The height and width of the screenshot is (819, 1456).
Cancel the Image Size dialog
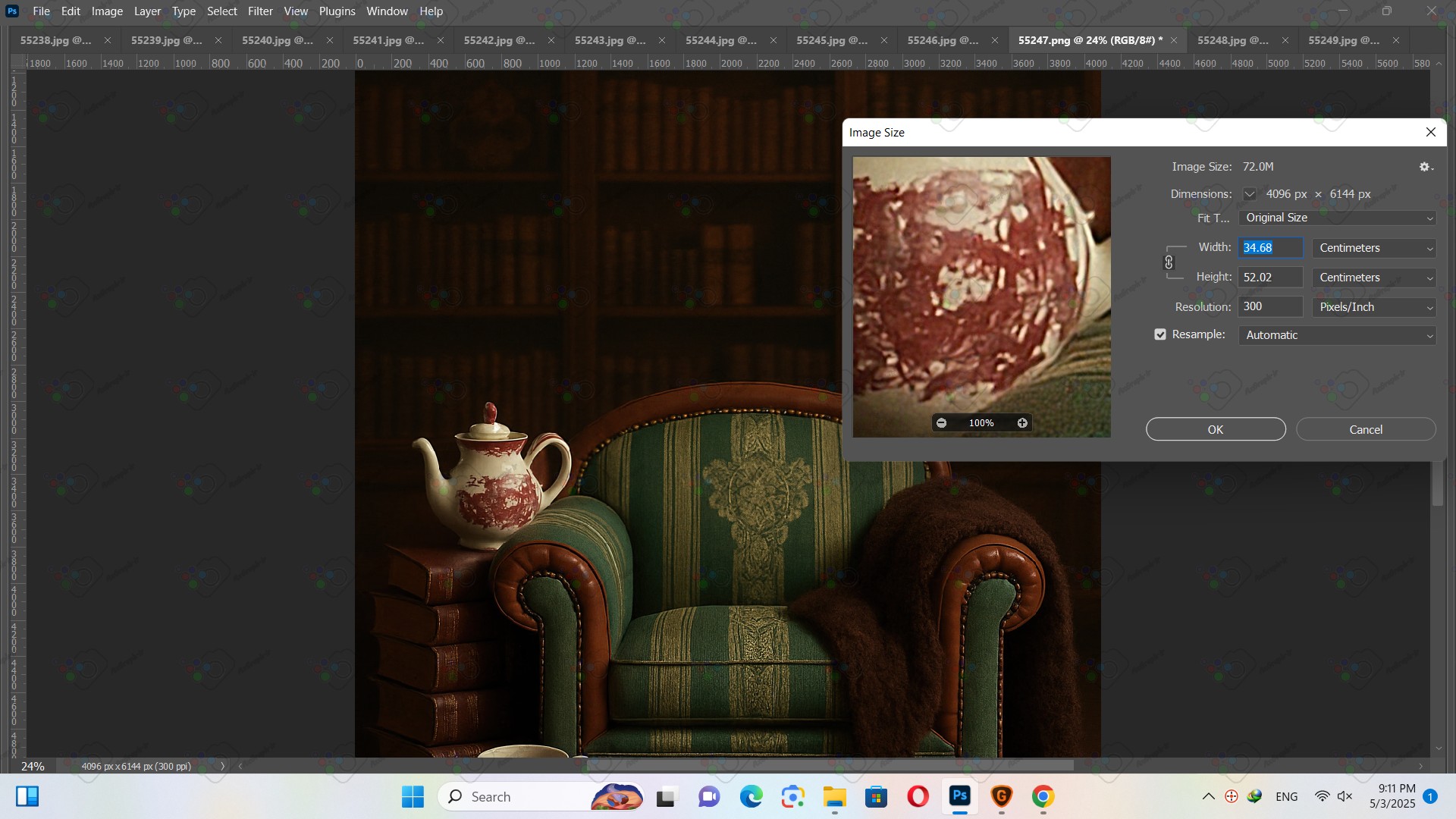point(1366,429)
